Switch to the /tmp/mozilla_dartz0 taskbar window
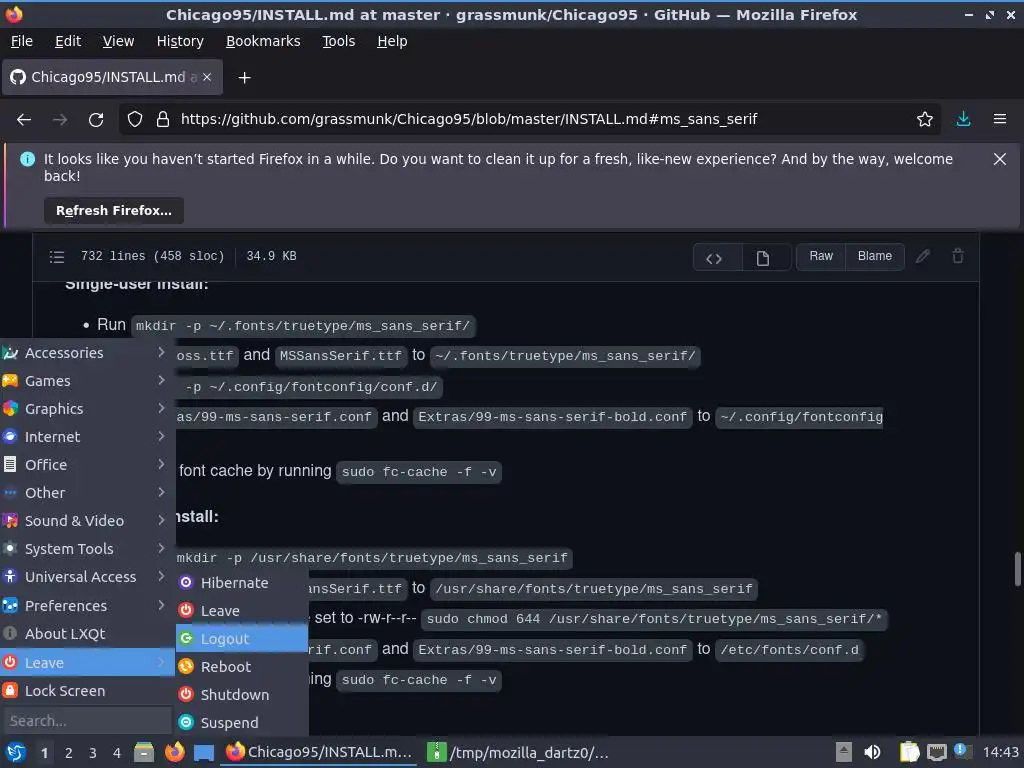The height and width of the screenshot is (768, 1024). (x=520, y=752)
